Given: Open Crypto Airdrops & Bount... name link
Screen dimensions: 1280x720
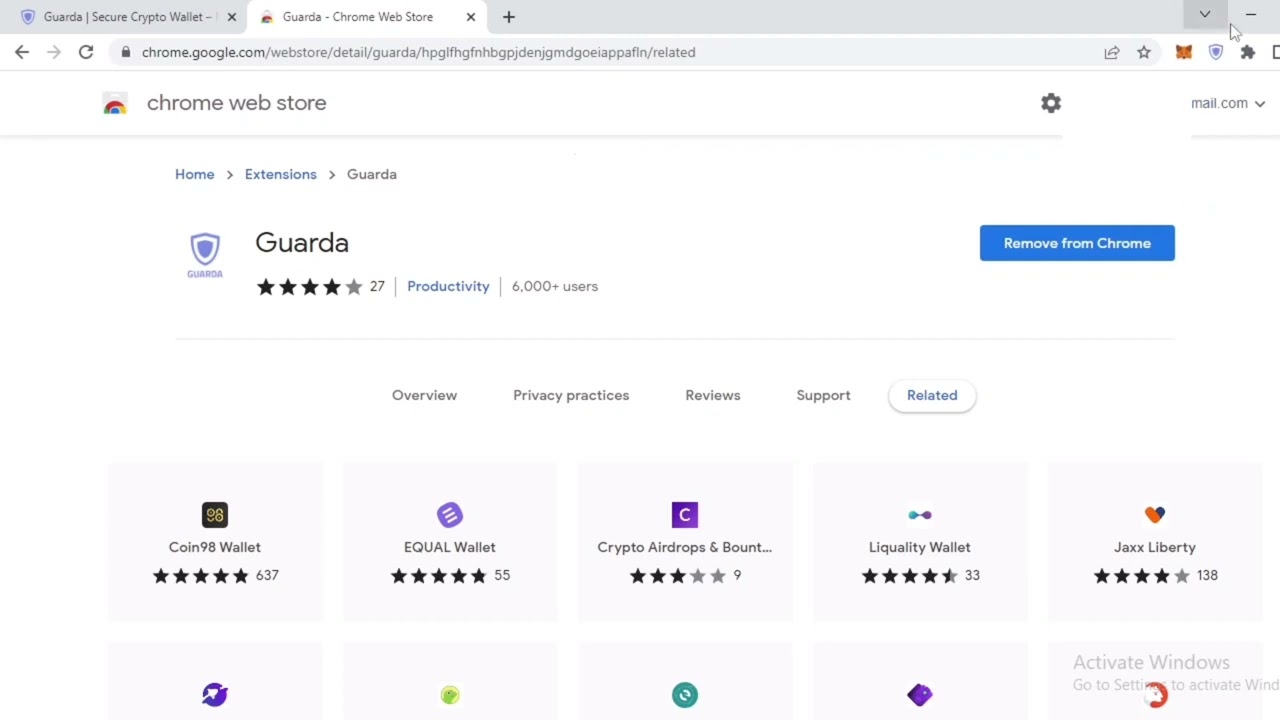Looking at the screenshot, I should pos(685,547).
